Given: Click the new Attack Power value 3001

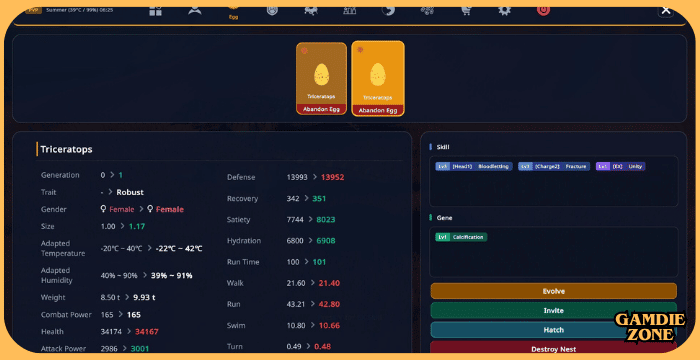Looking at the screenshot, I should 140,349.
